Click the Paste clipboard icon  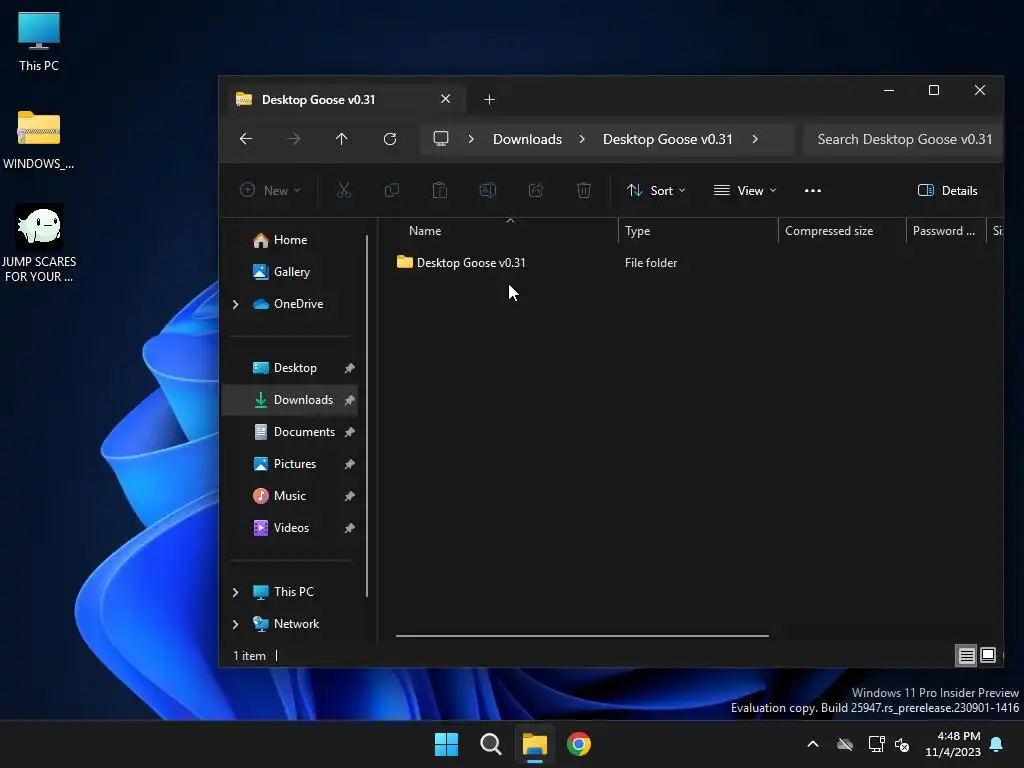tap(440, 190)
